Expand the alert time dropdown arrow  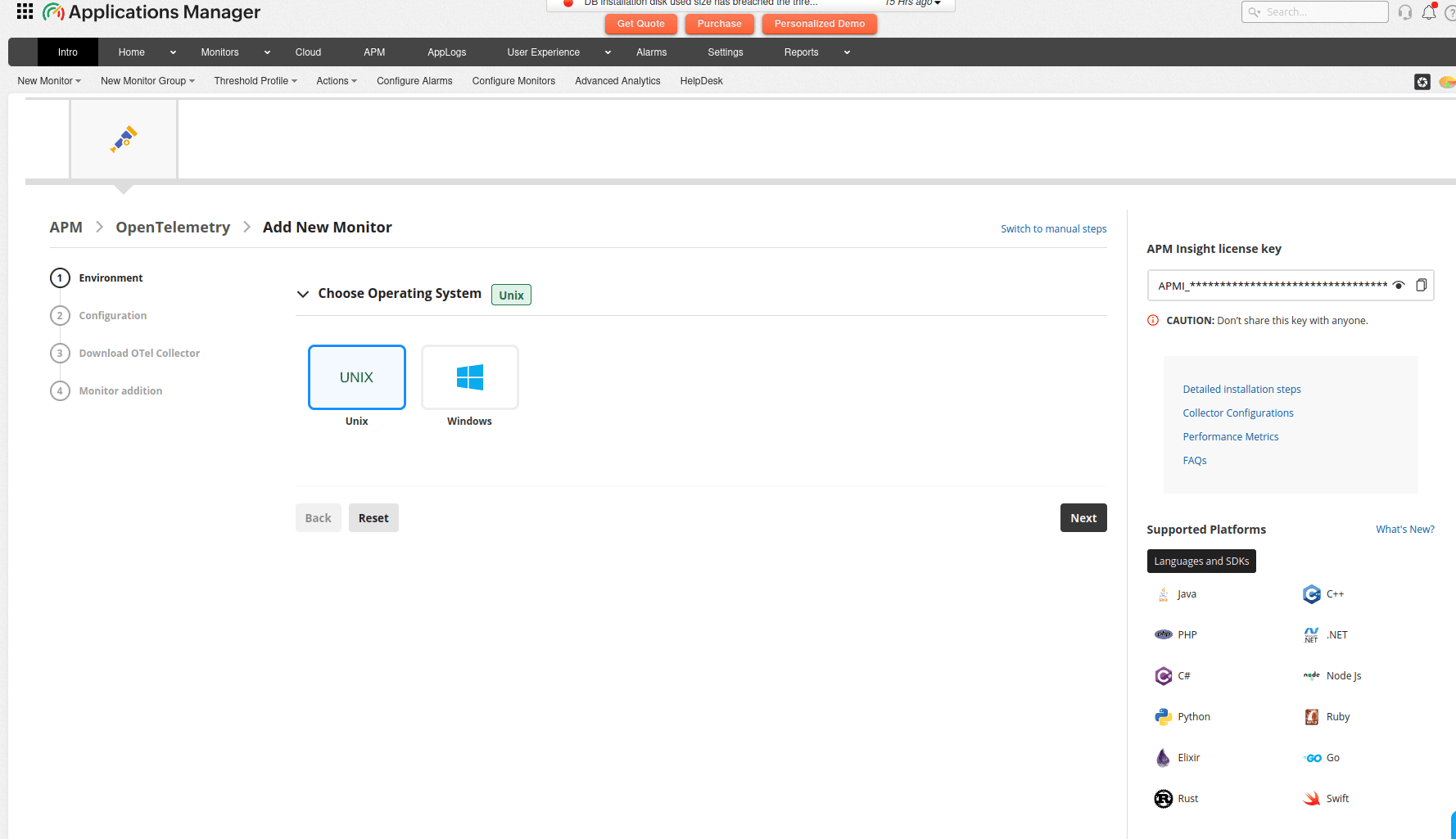coord(938,3)
